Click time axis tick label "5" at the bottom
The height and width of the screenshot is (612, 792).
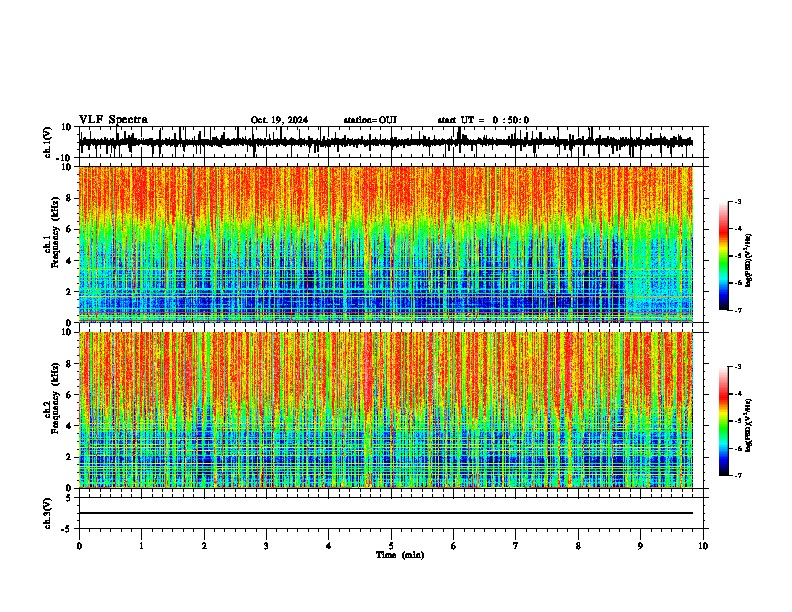[391, 546]
